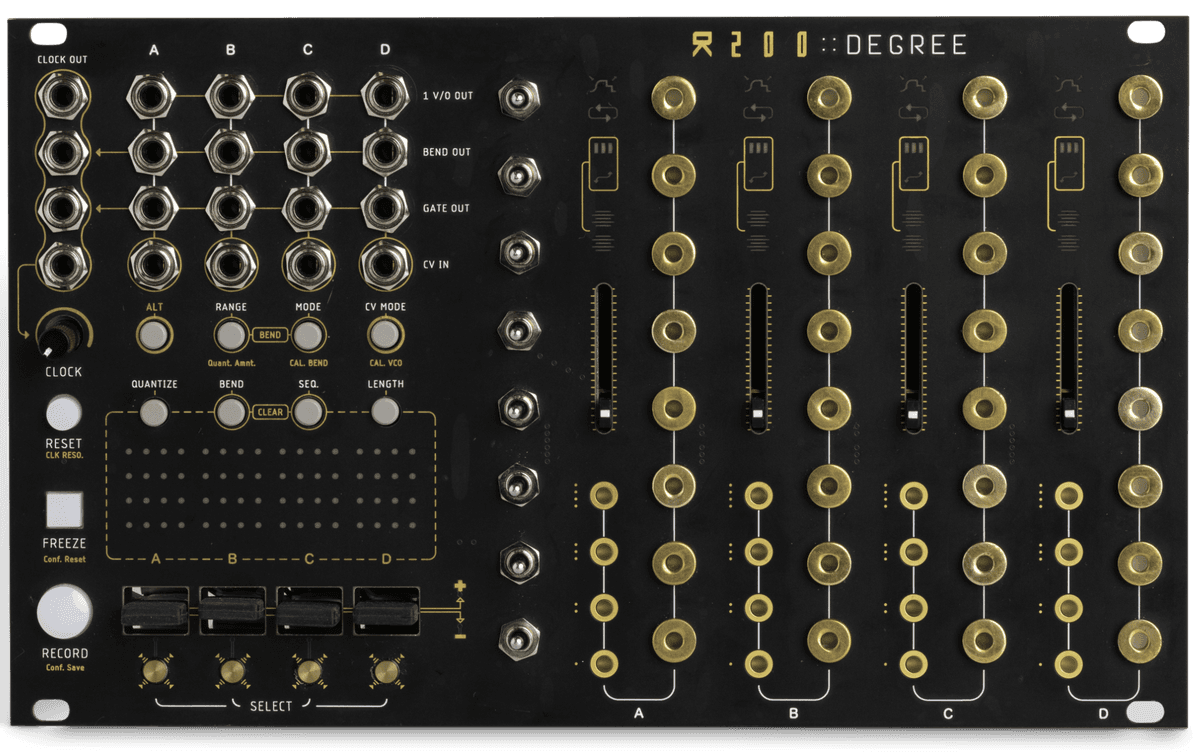Click channel D CV IN jack
The width and height of the screenshot is (1200, 752).
point(384,263)
